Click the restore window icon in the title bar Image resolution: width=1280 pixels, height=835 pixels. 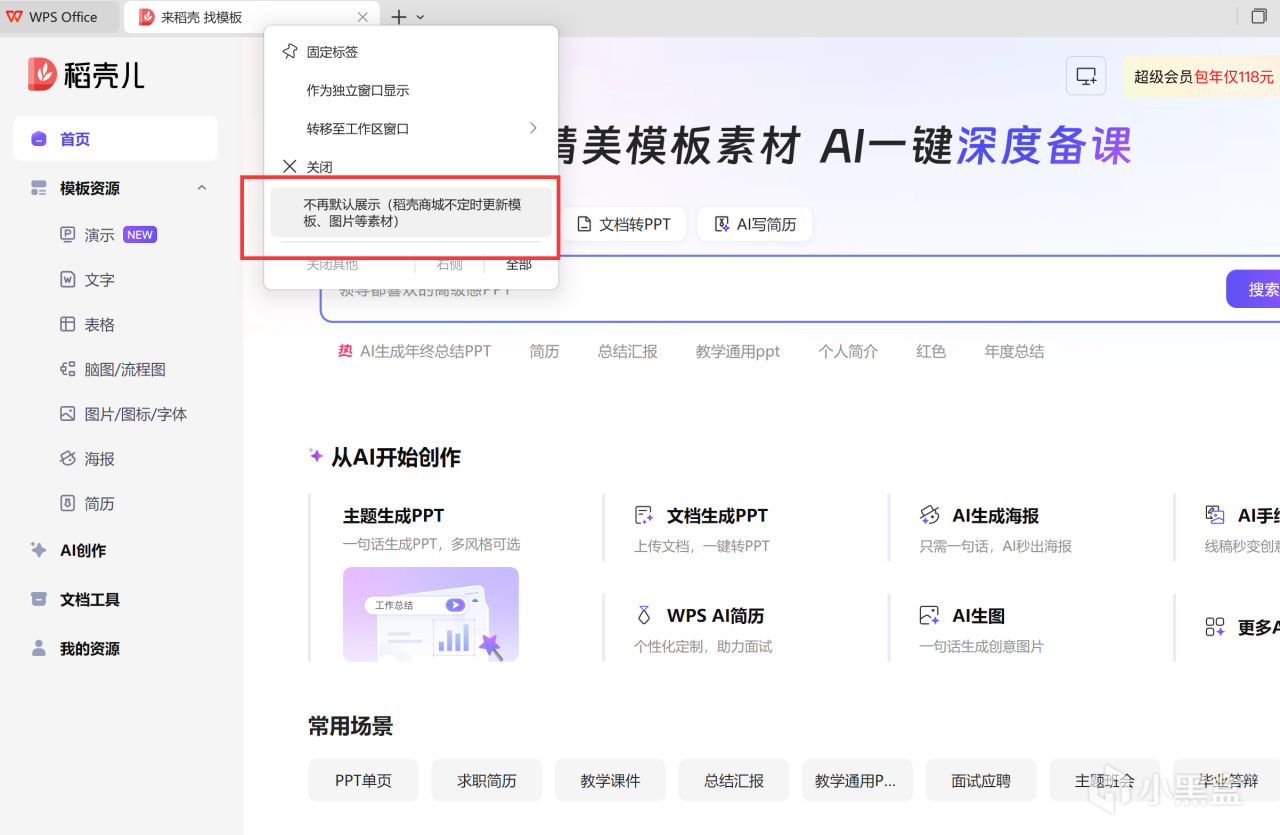[1259, 17]
